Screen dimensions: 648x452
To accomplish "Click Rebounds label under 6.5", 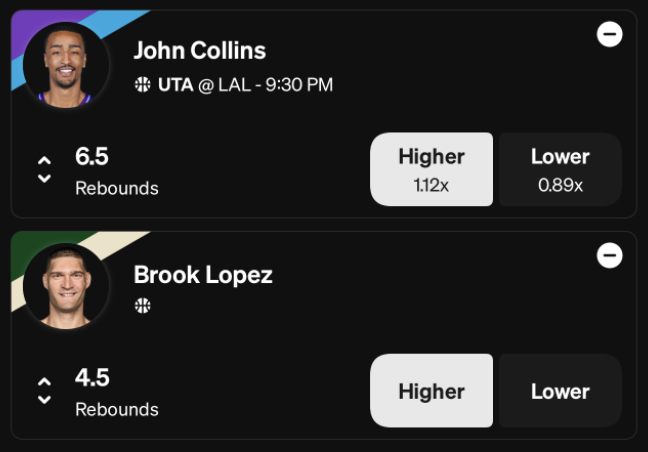I will tap(117, 188).
